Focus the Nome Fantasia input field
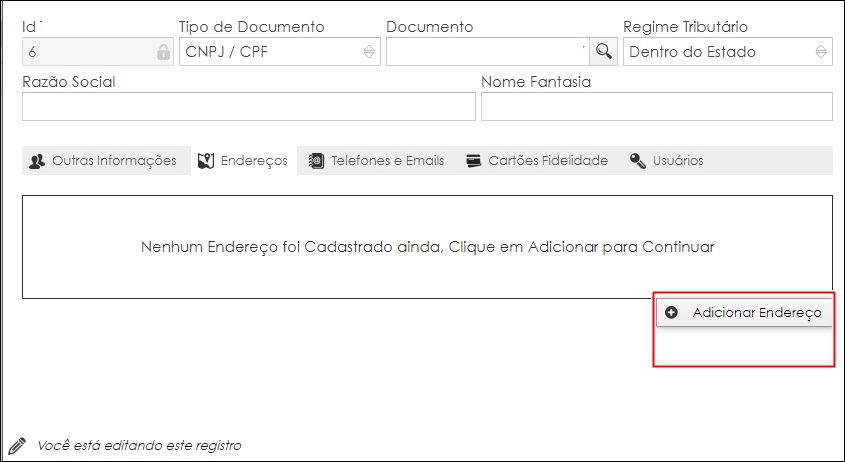 (657, 107)
